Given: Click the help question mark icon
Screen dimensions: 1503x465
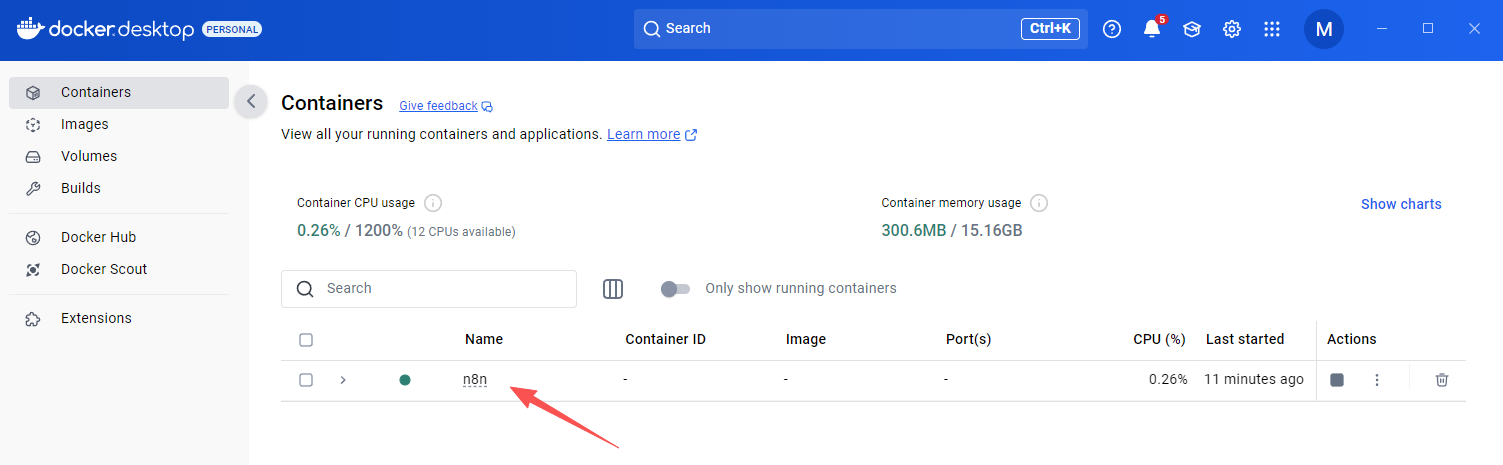Looking at the screenshot, I should pos(1112,29).
